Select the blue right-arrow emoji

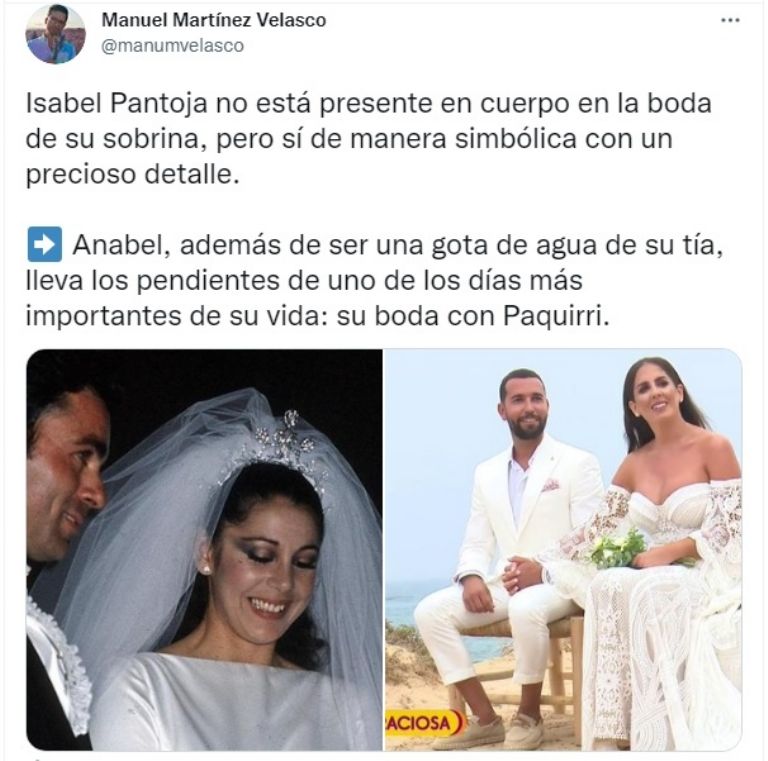(x=45, y=244)
